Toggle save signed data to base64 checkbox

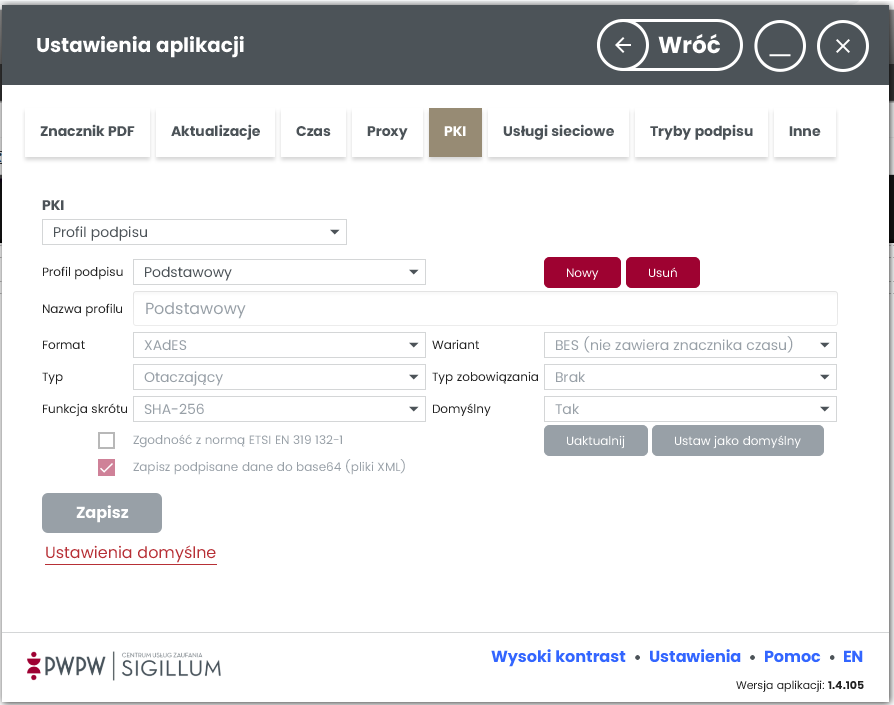pos(107,467)
